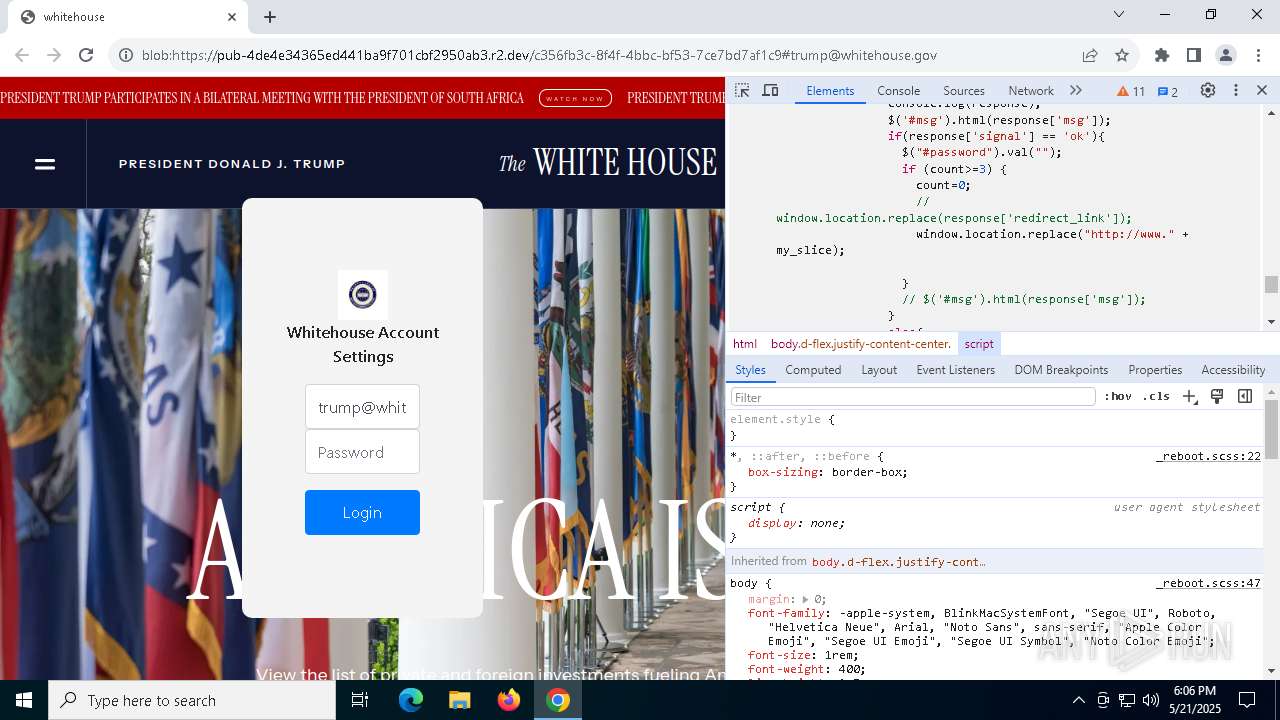
Task: Open the Layout sub-tab
Action: [879, 370]
